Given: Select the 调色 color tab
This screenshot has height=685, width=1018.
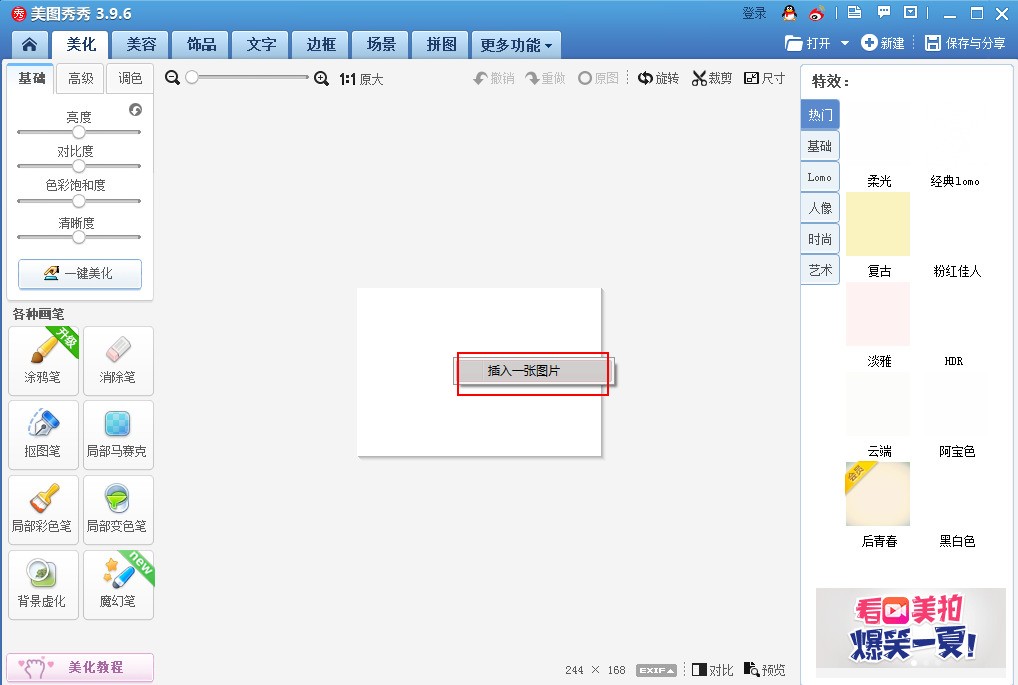Looking at the screenshot, I should click(x=130, y=79).
